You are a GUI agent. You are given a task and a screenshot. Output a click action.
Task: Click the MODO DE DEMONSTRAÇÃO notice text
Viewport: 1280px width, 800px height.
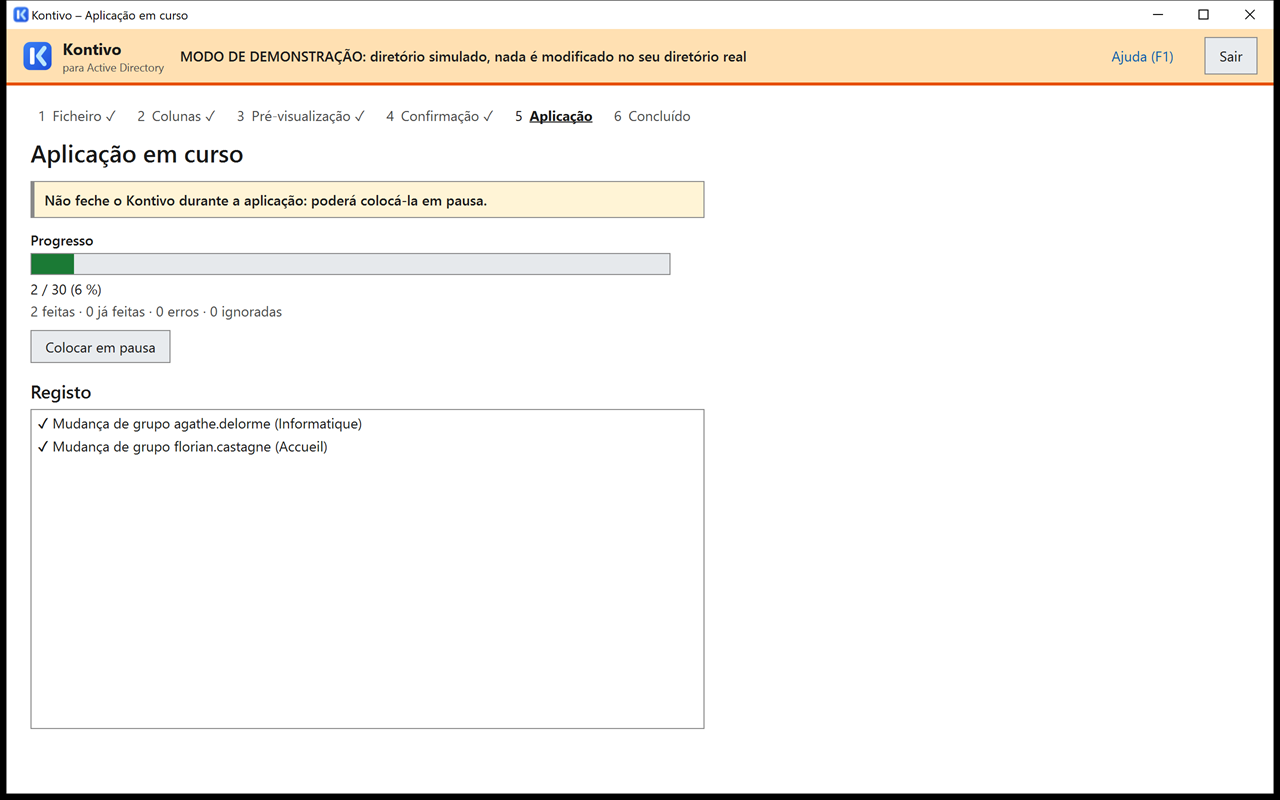tap(463, 57)
